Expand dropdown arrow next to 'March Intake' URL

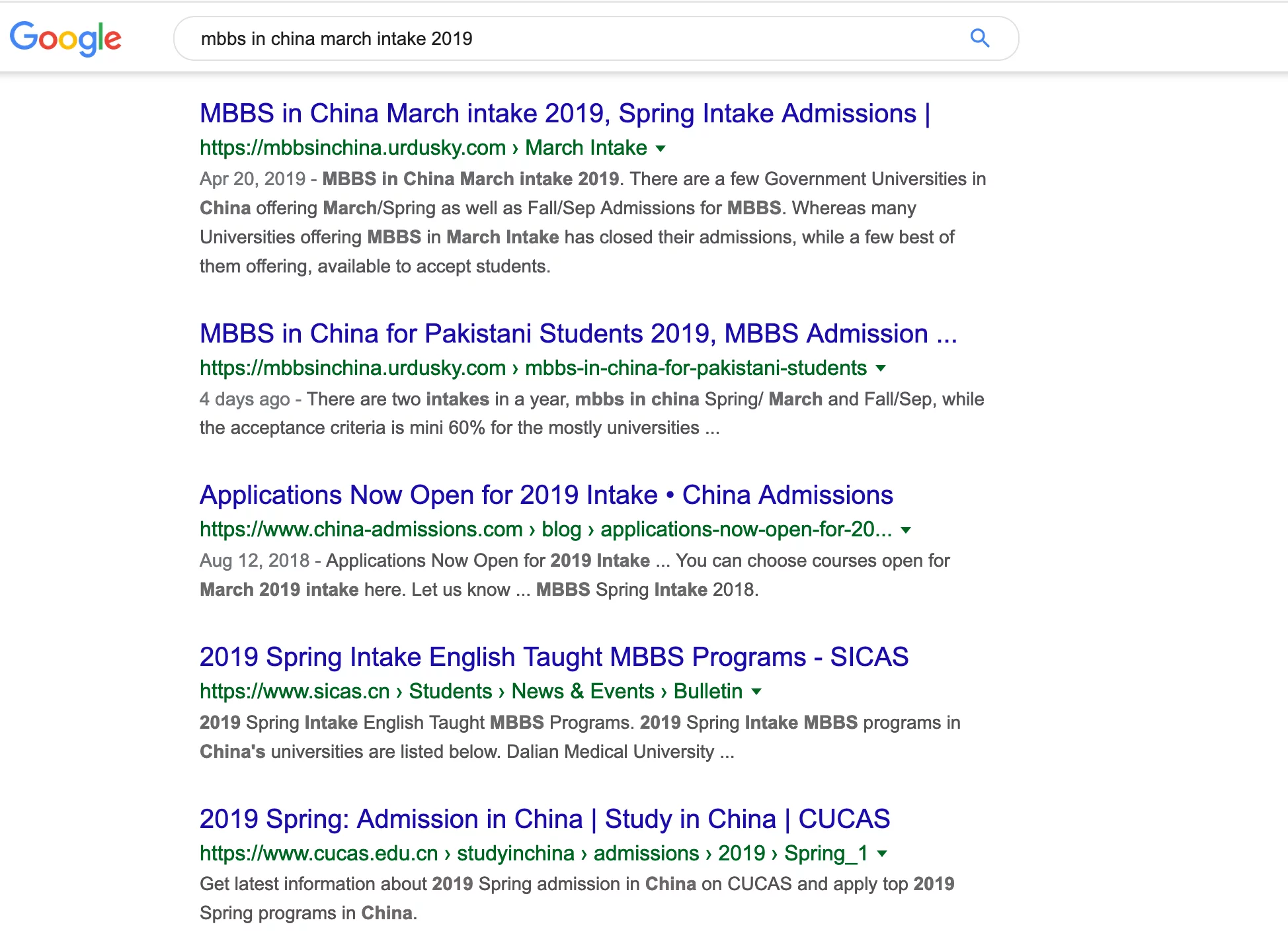660,149
